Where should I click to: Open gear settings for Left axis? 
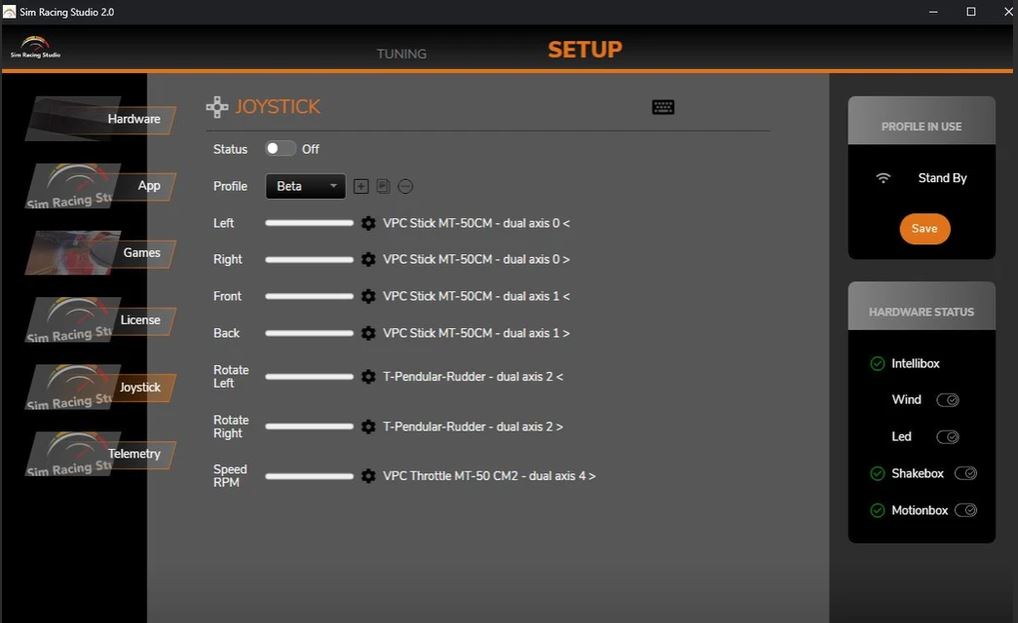(368, 223)
